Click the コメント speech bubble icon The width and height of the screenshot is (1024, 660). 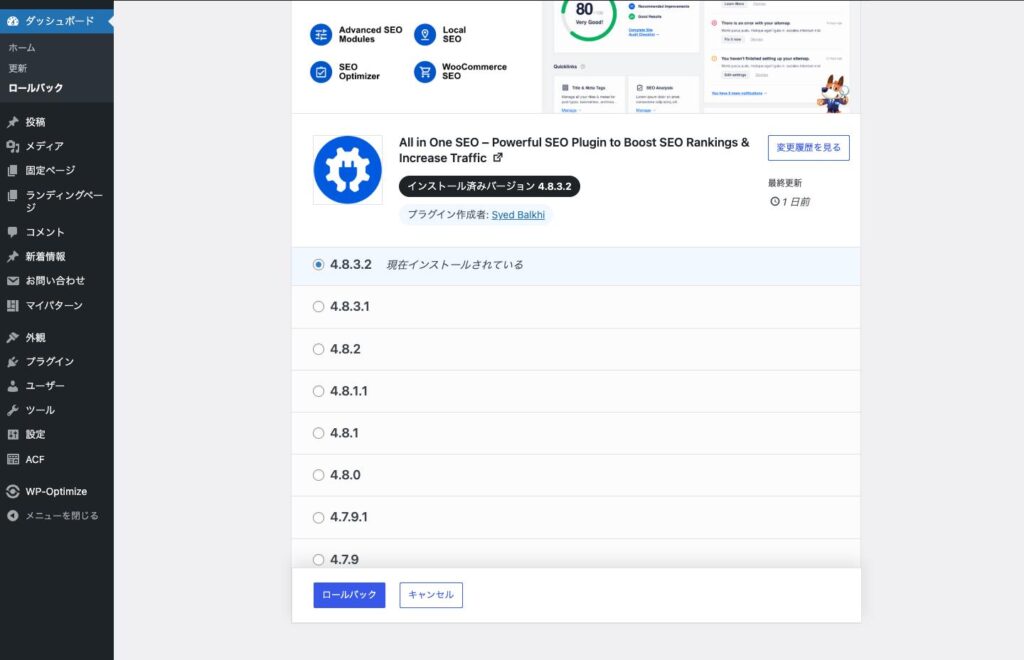tap(12, 232)
